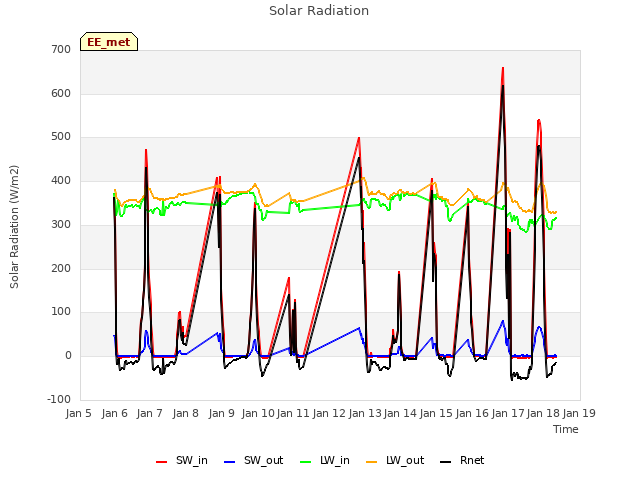The height and width of the screenshot is (480, 640).
Task: Click the Jan 15 x-axis label
Action: point(436,413)
